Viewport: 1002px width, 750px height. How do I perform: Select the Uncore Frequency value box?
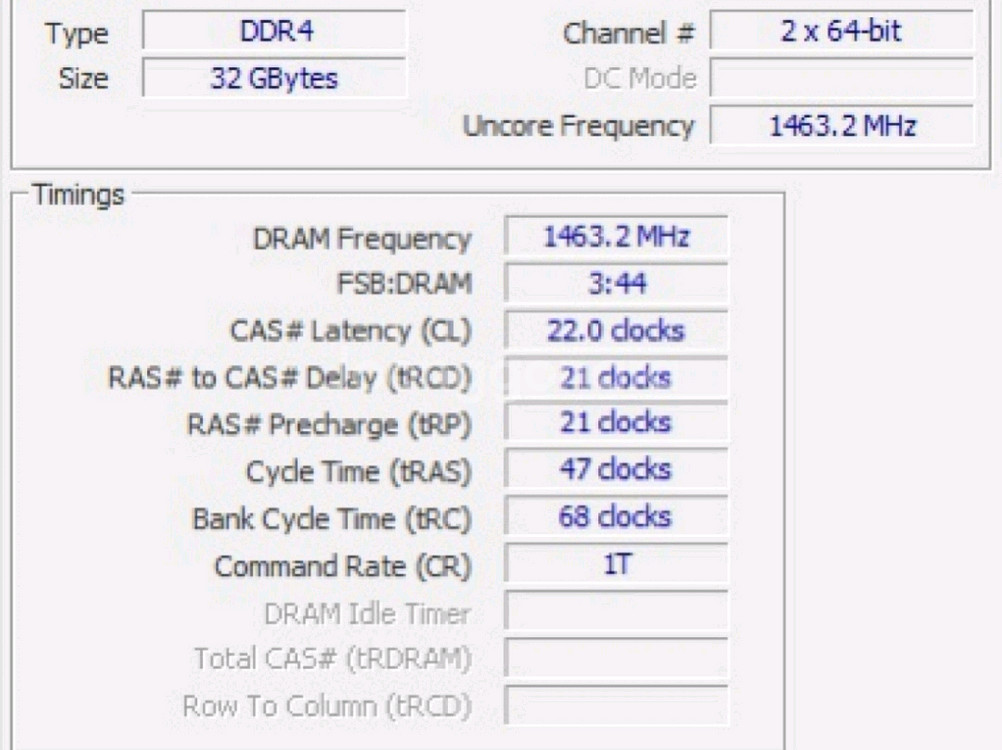coord(841,126)
